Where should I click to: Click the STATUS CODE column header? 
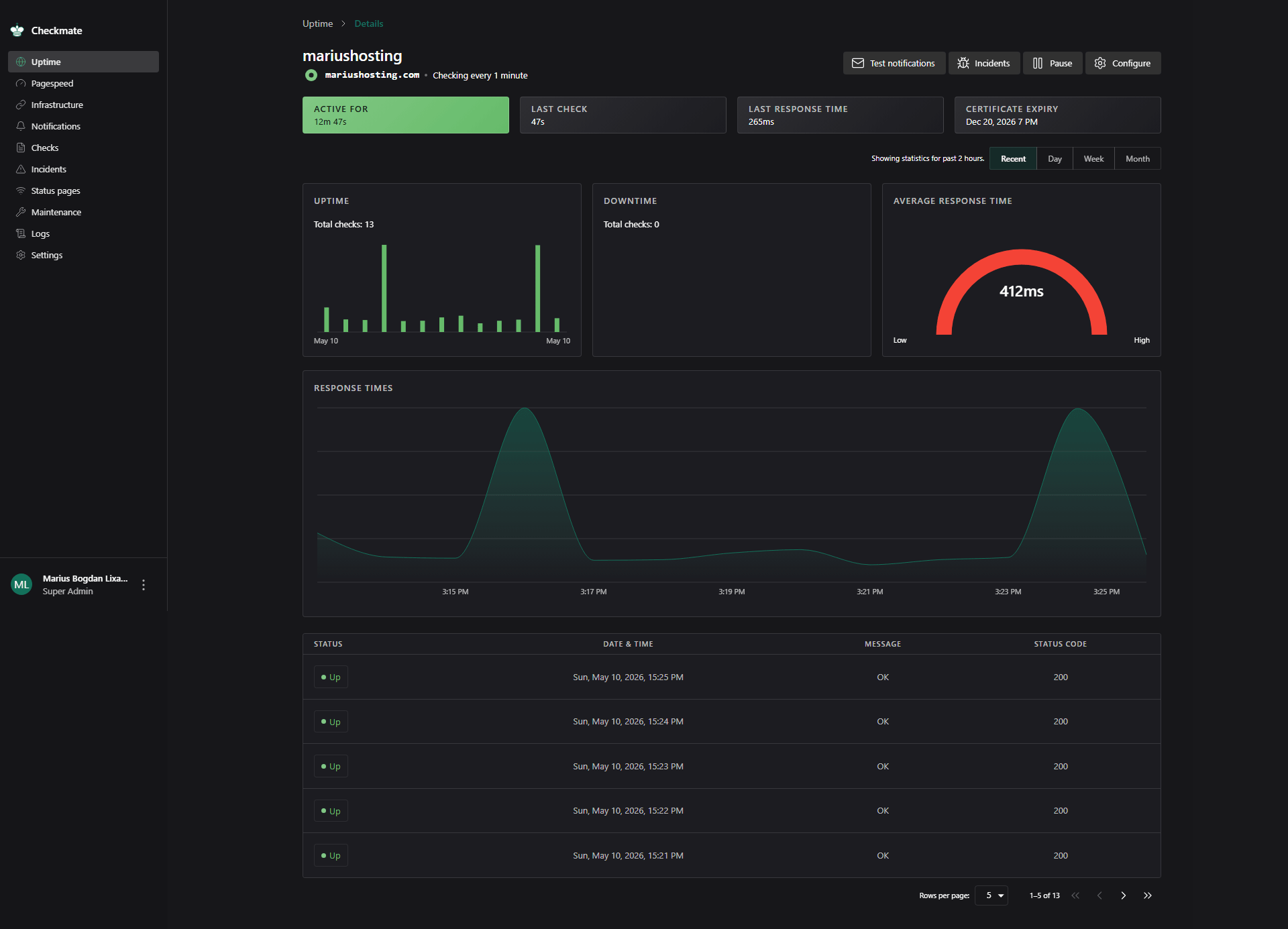(x=1060, y=644)
